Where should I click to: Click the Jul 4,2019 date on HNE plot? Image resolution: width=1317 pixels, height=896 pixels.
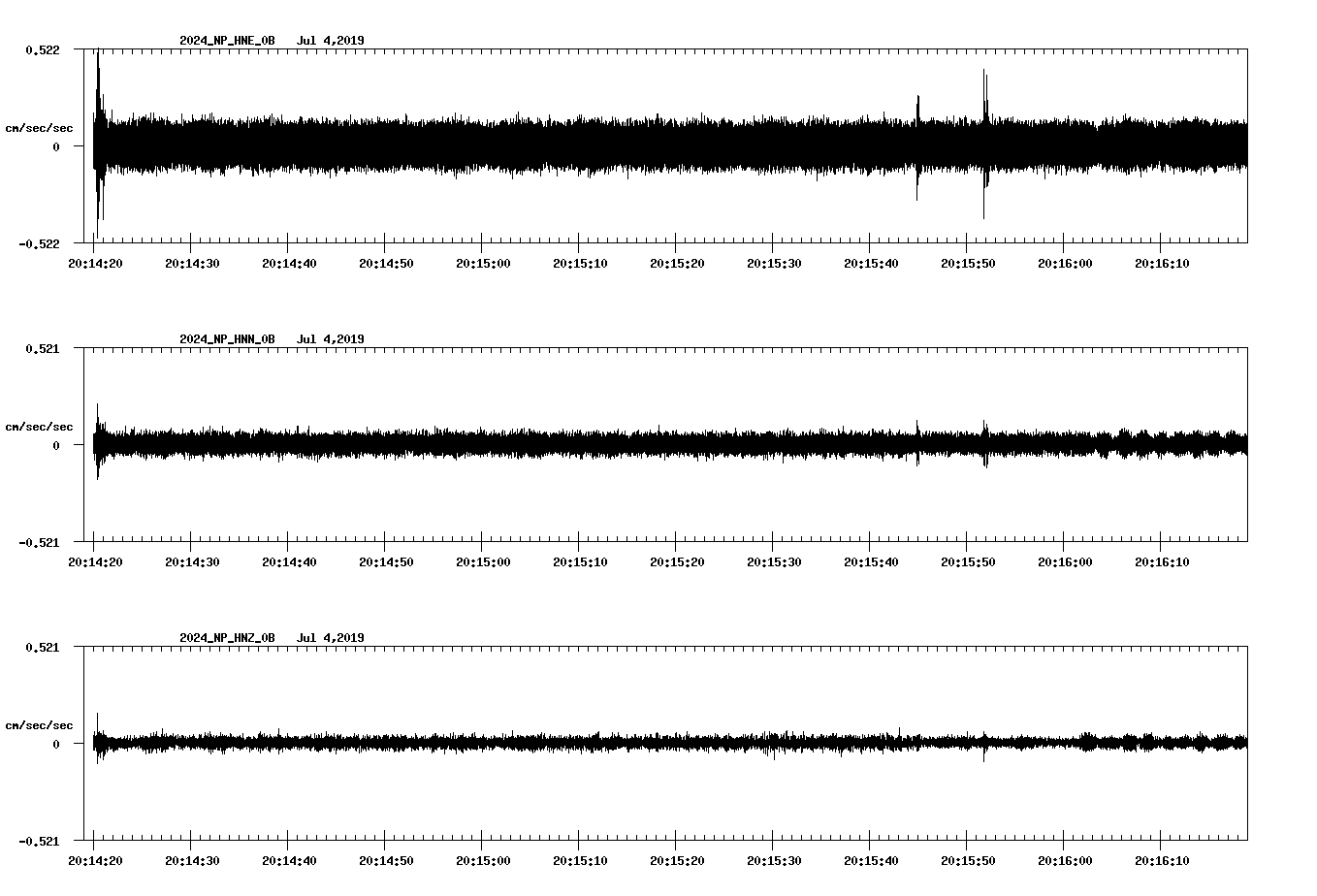click(331, 41)
